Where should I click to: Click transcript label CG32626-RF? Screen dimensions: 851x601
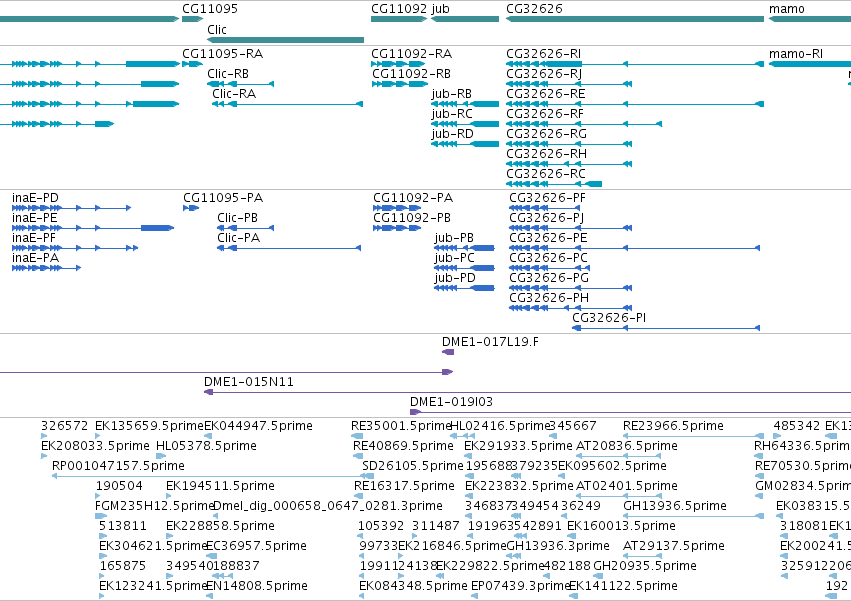545,114
